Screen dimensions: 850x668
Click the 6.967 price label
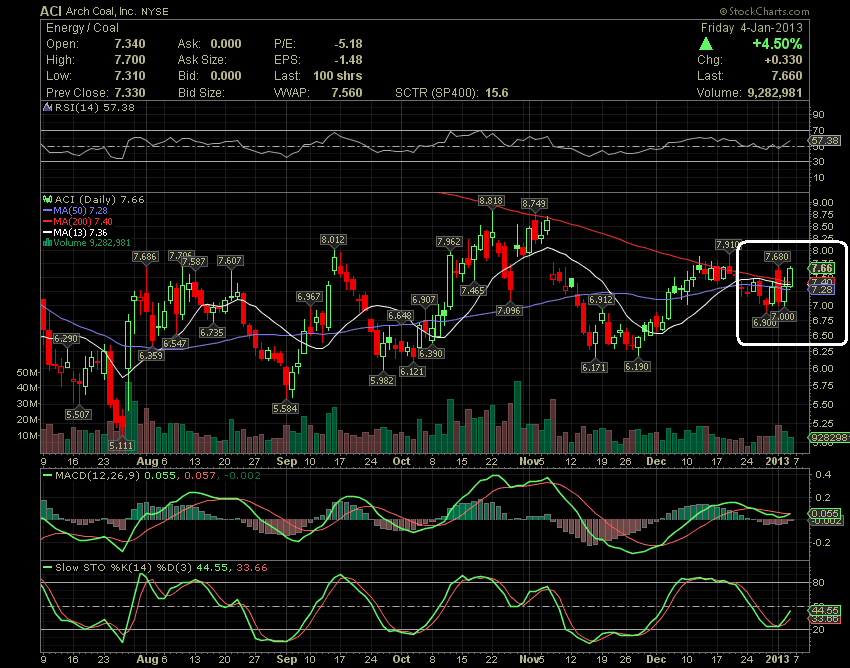309,297
